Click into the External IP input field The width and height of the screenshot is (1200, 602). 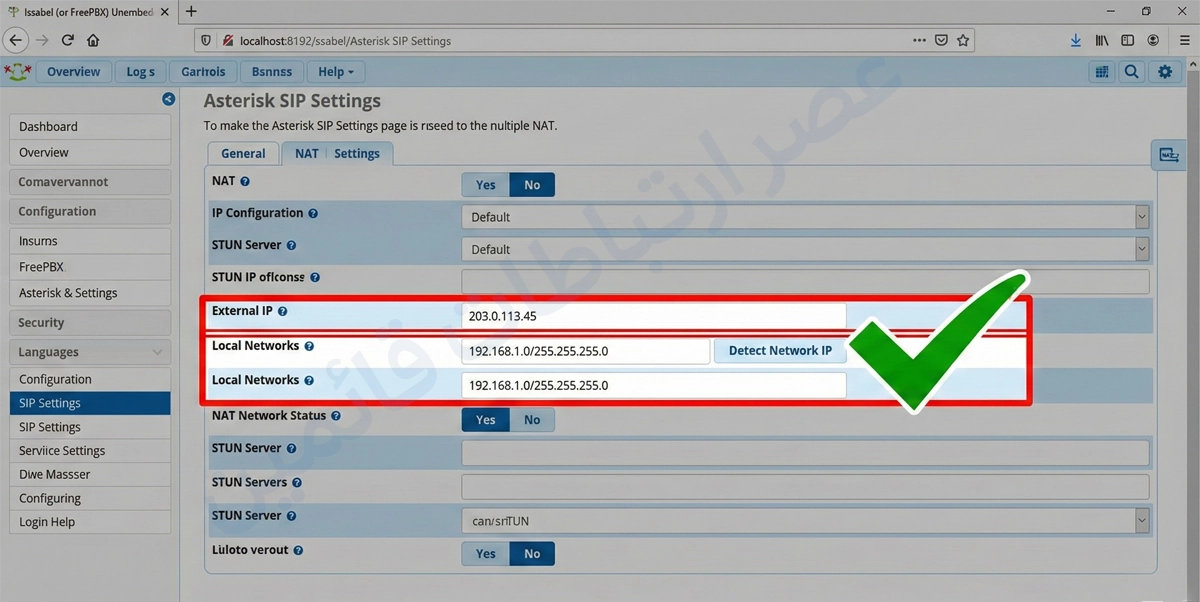point(654,316)
